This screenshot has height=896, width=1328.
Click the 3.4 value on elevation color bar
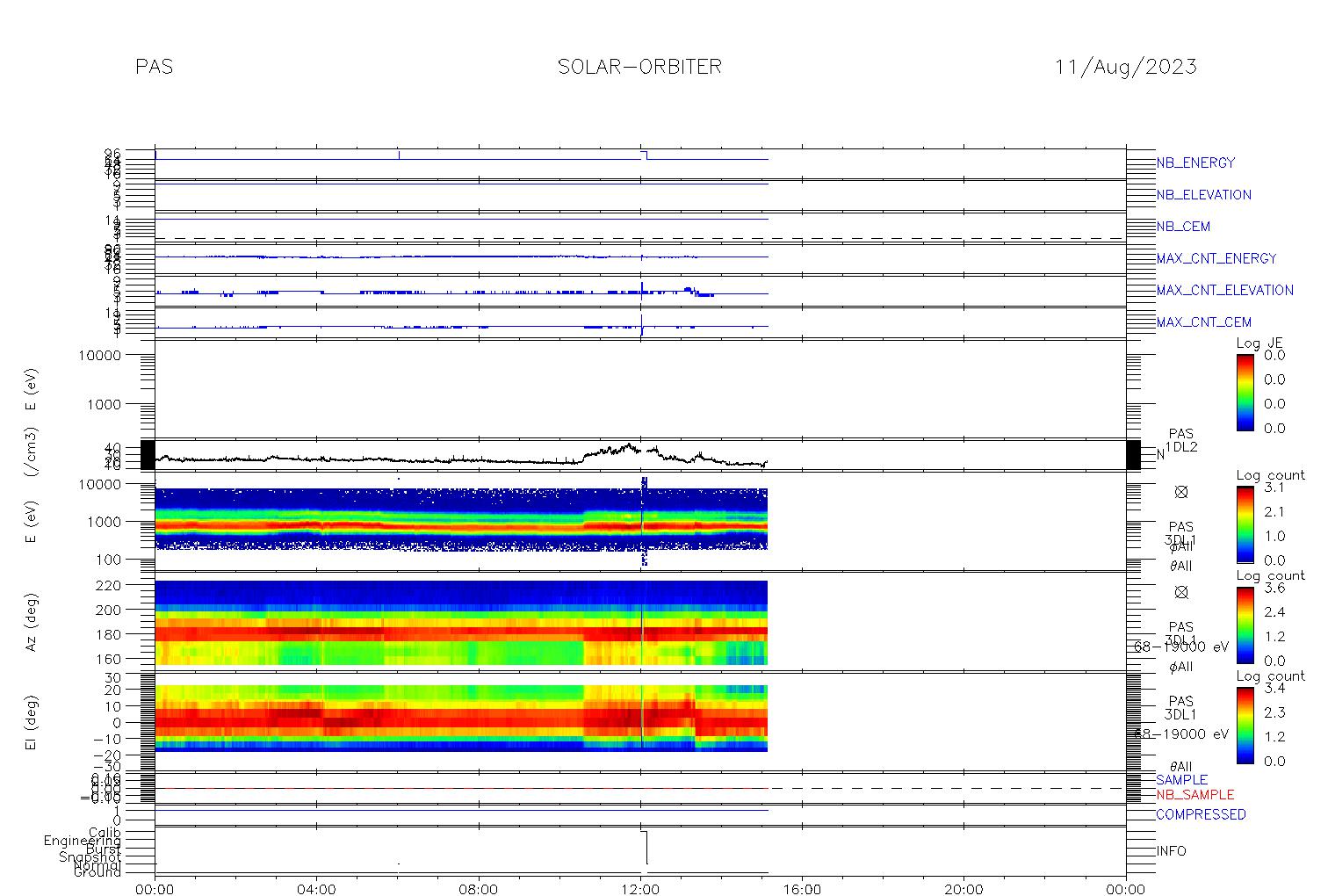pos(1274,689)
